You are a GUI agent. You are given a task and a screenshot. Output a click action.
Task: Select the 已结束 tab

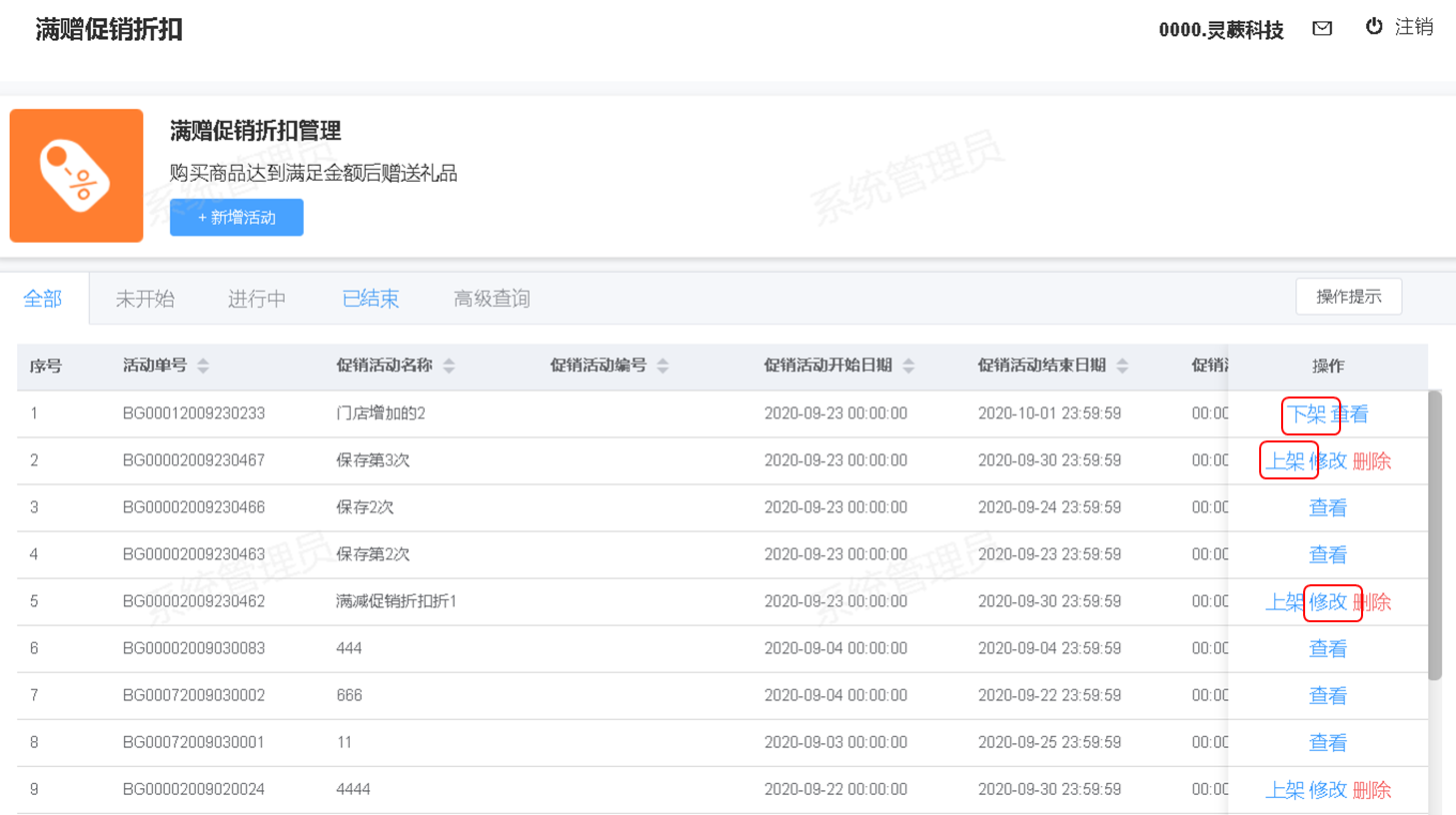[x=370, y=299]
